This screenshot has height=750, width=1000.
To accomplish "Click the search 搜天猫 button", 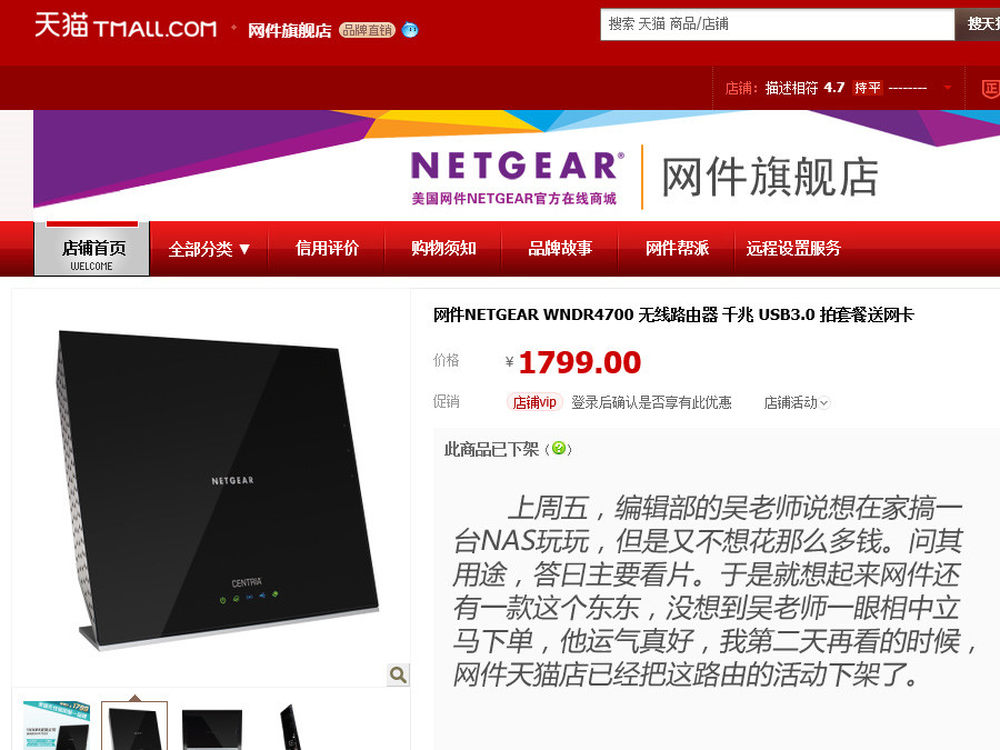I will [978, 24].
